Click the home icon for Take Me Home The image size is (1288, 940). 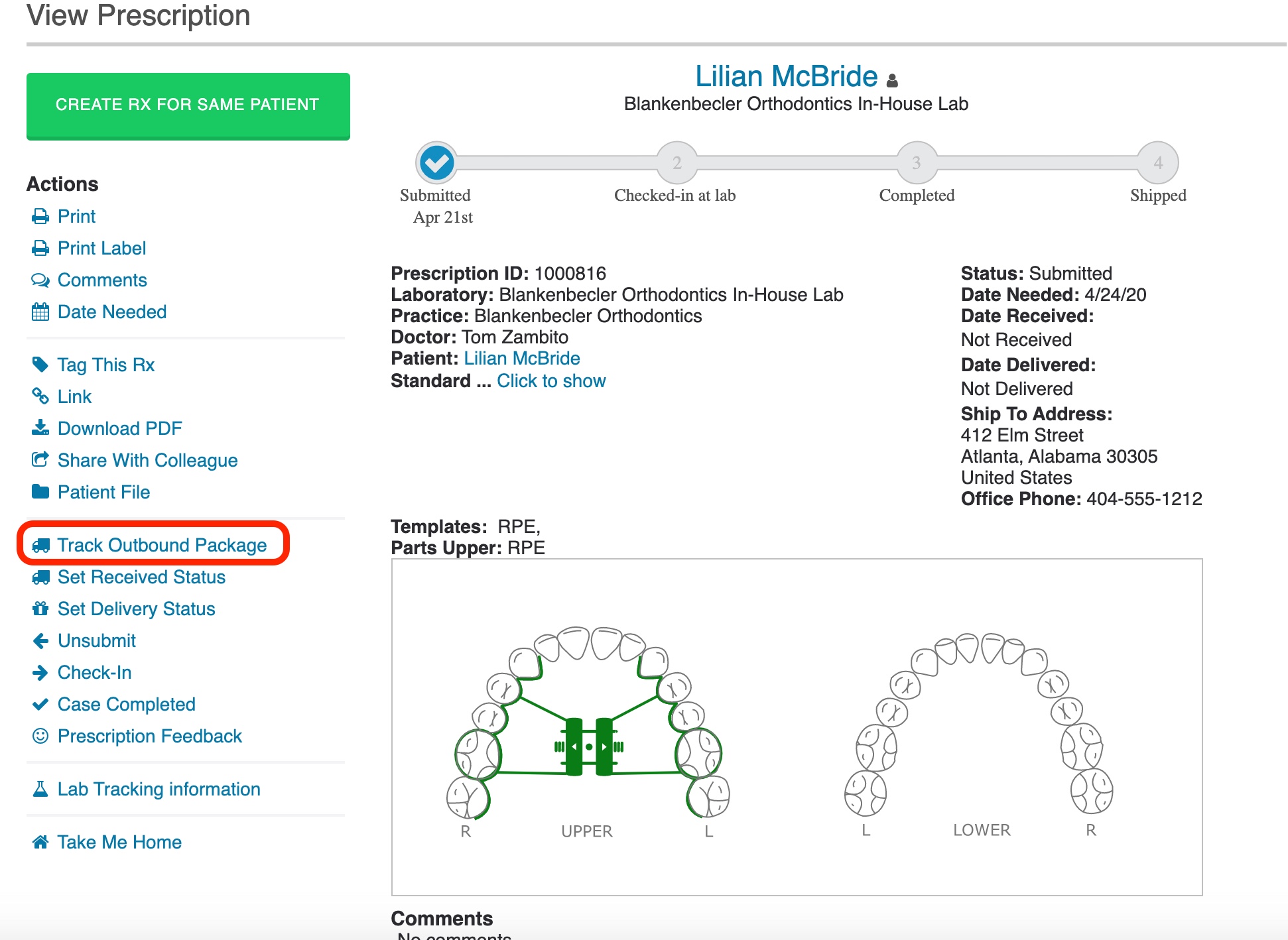click(x=40, y=842)
